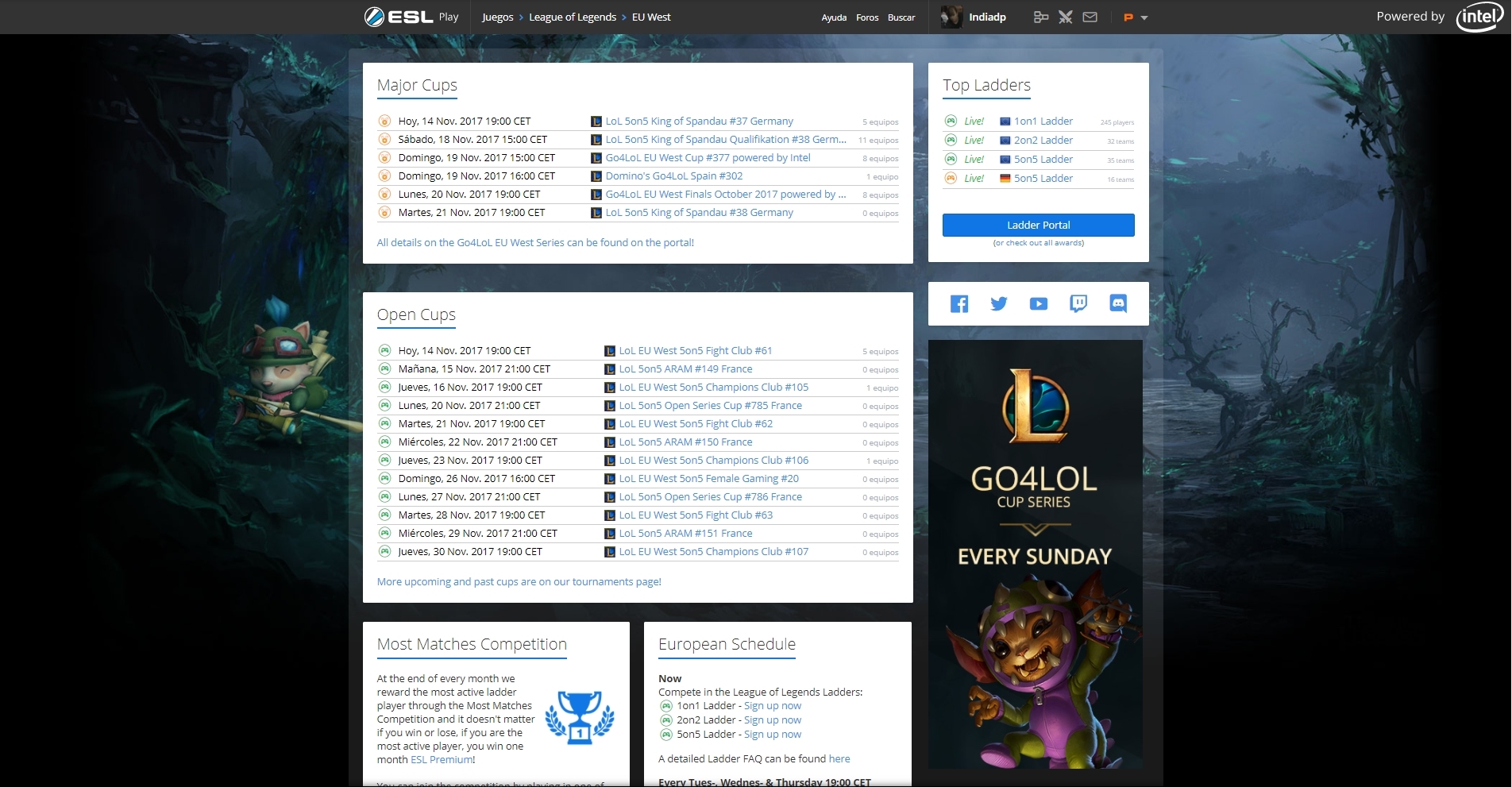Open ESL Twitter icon
The image size is (1512, 787).
pyautogui.click(x=999, y=303)
